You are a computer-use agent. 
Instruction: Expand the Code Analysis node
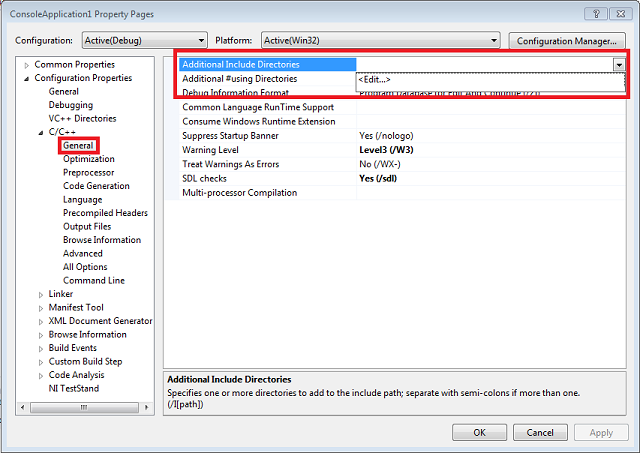point(41,375)
